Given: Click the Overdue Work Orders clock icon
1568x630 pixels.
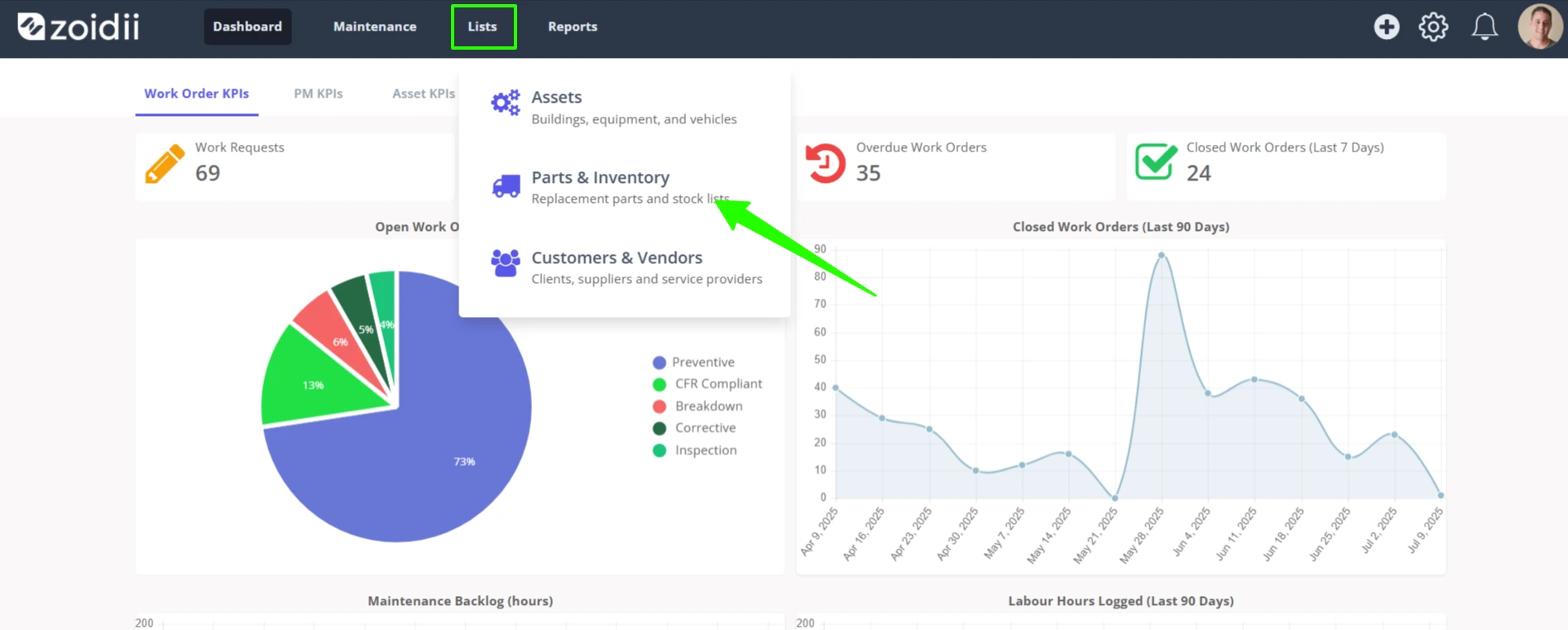Looking at the screenshot, I should pyautogui.click(x=825, y=163).
